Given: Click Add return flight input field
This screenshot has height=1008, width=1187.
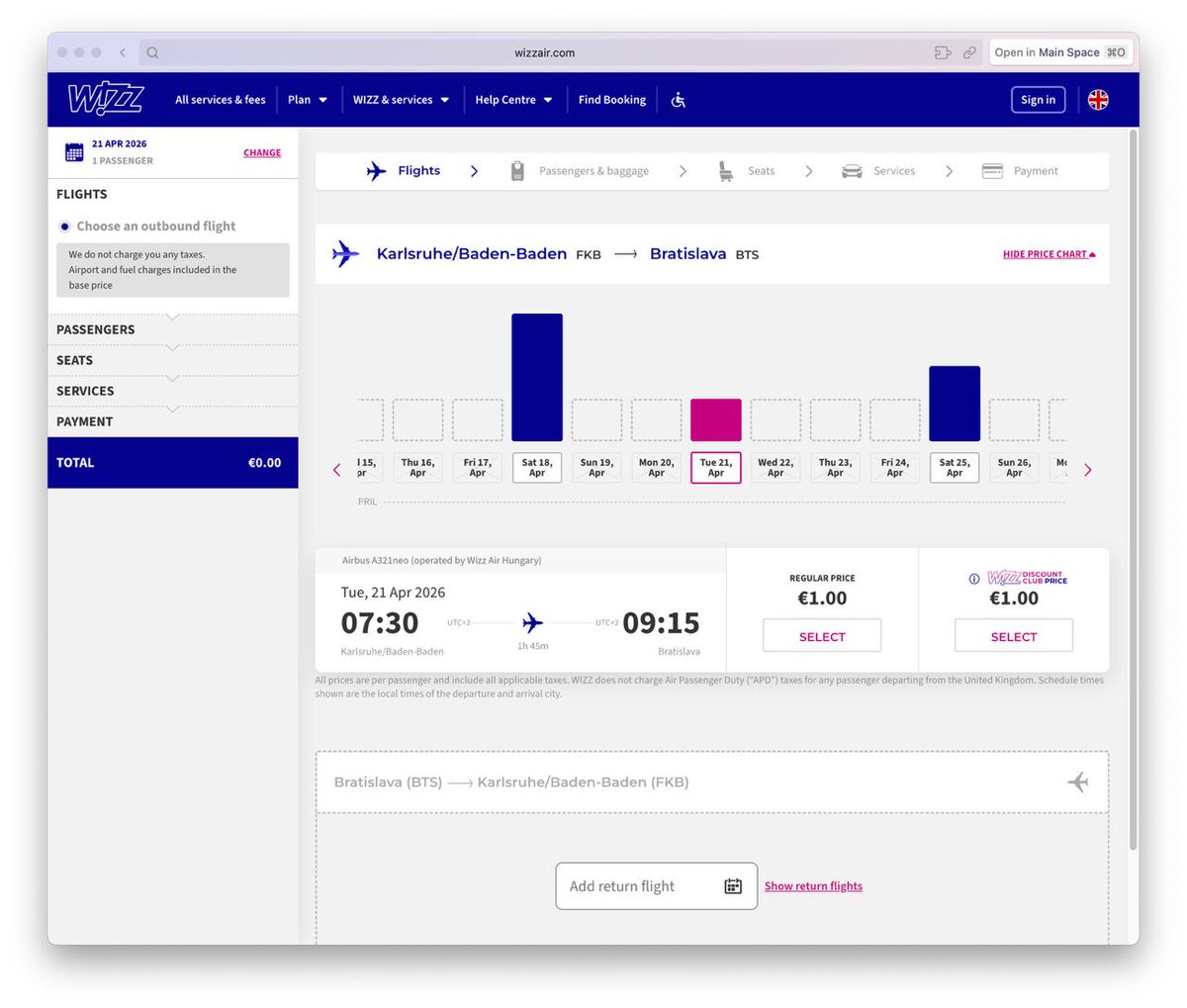Looking at the screenshot, I should (657, 886).
